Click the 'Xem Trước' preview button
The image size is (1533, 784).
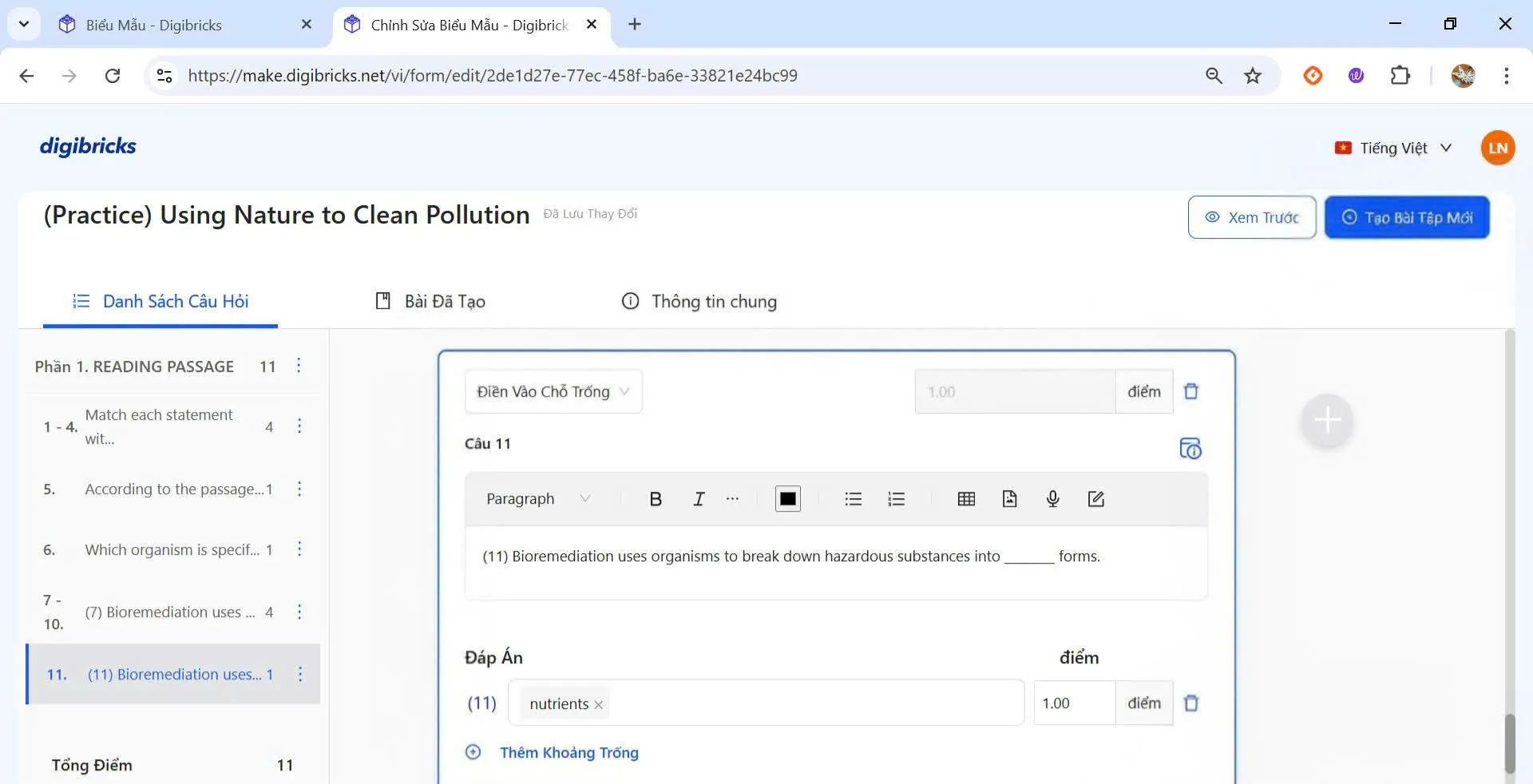click(x=1251, y=217)
